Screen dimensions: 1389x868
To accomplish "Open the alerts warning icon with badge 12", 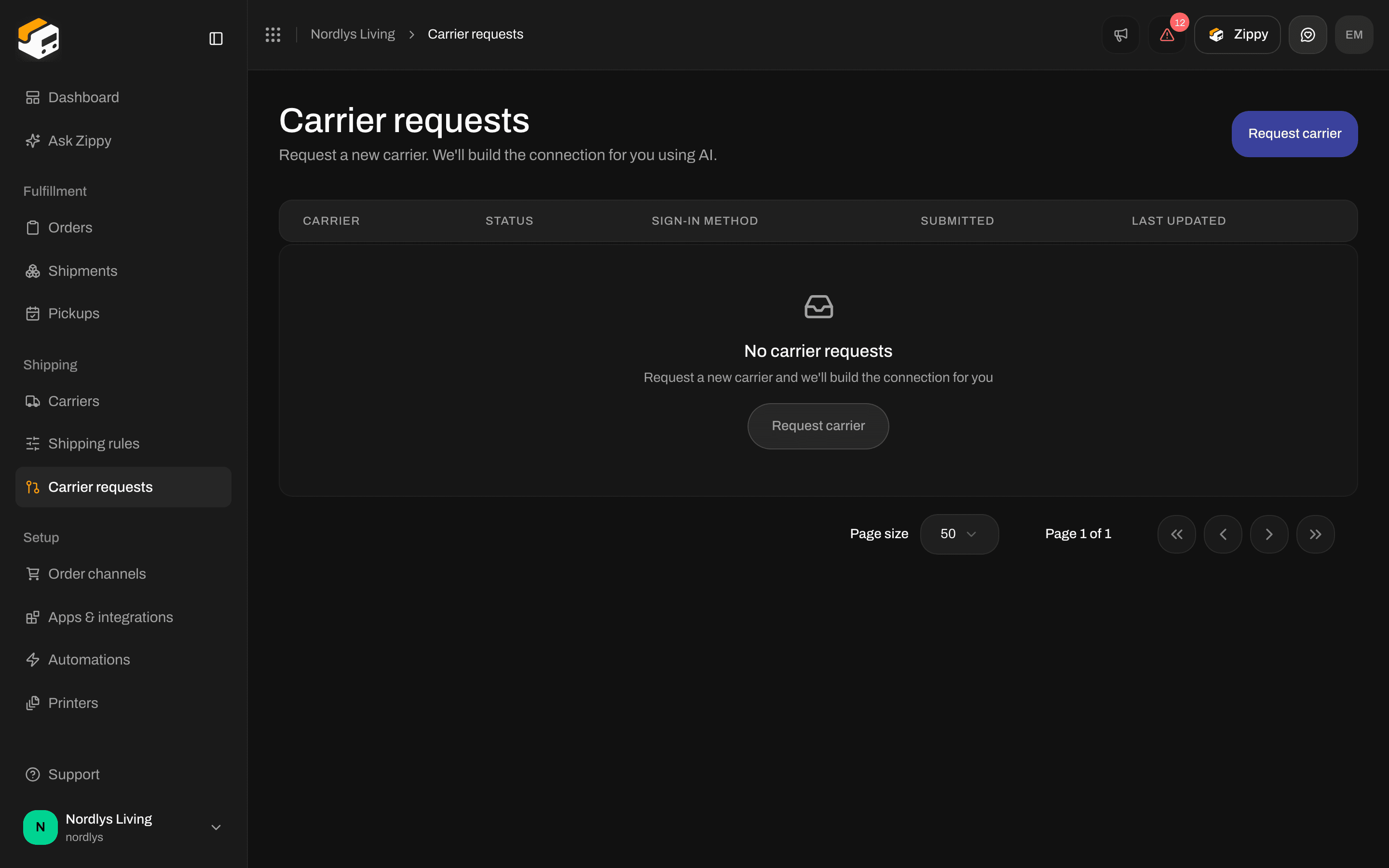I will click(1167, 34).
